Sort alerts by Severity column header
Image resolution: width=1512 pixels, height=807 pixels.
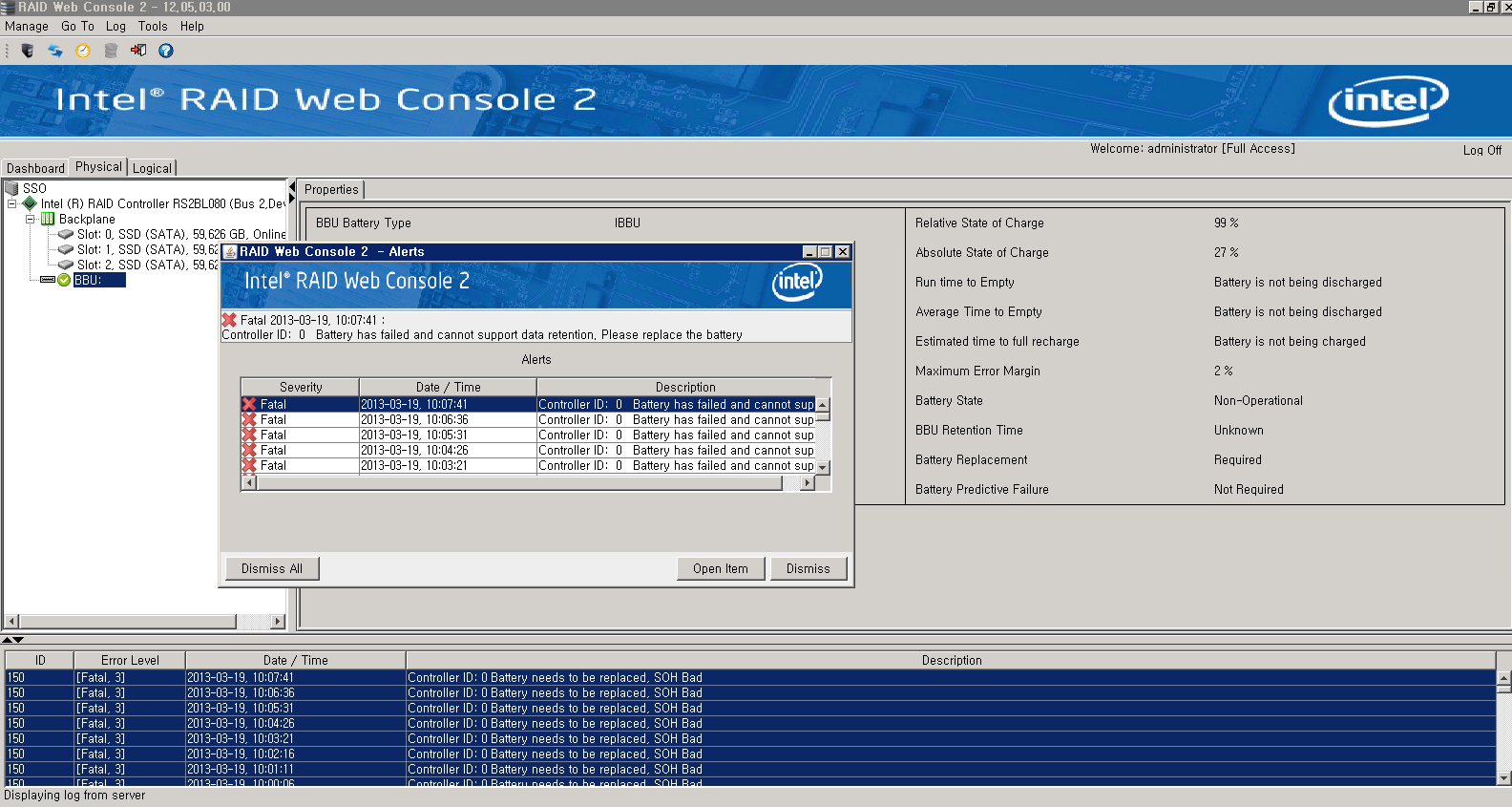coord(301,387)
